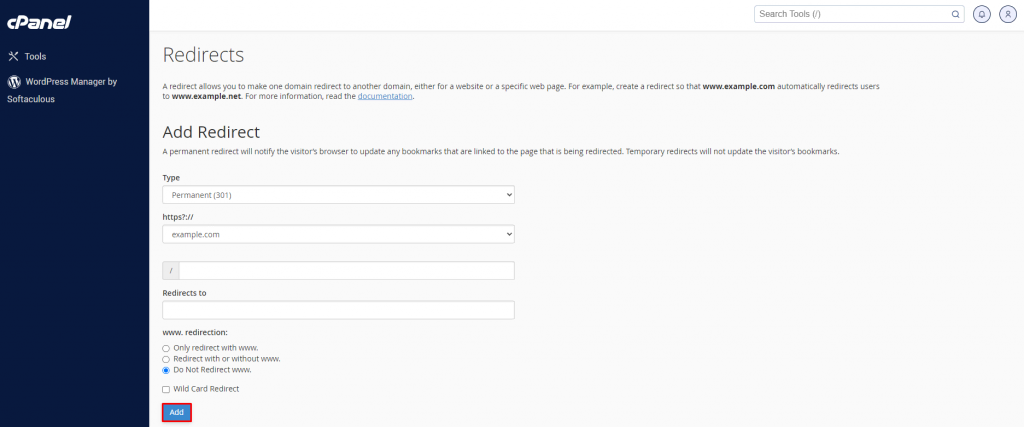Viewport: 1024px width, 427px height.
Task: Open the redirect Type dropdown
Action: coord(338,194)
